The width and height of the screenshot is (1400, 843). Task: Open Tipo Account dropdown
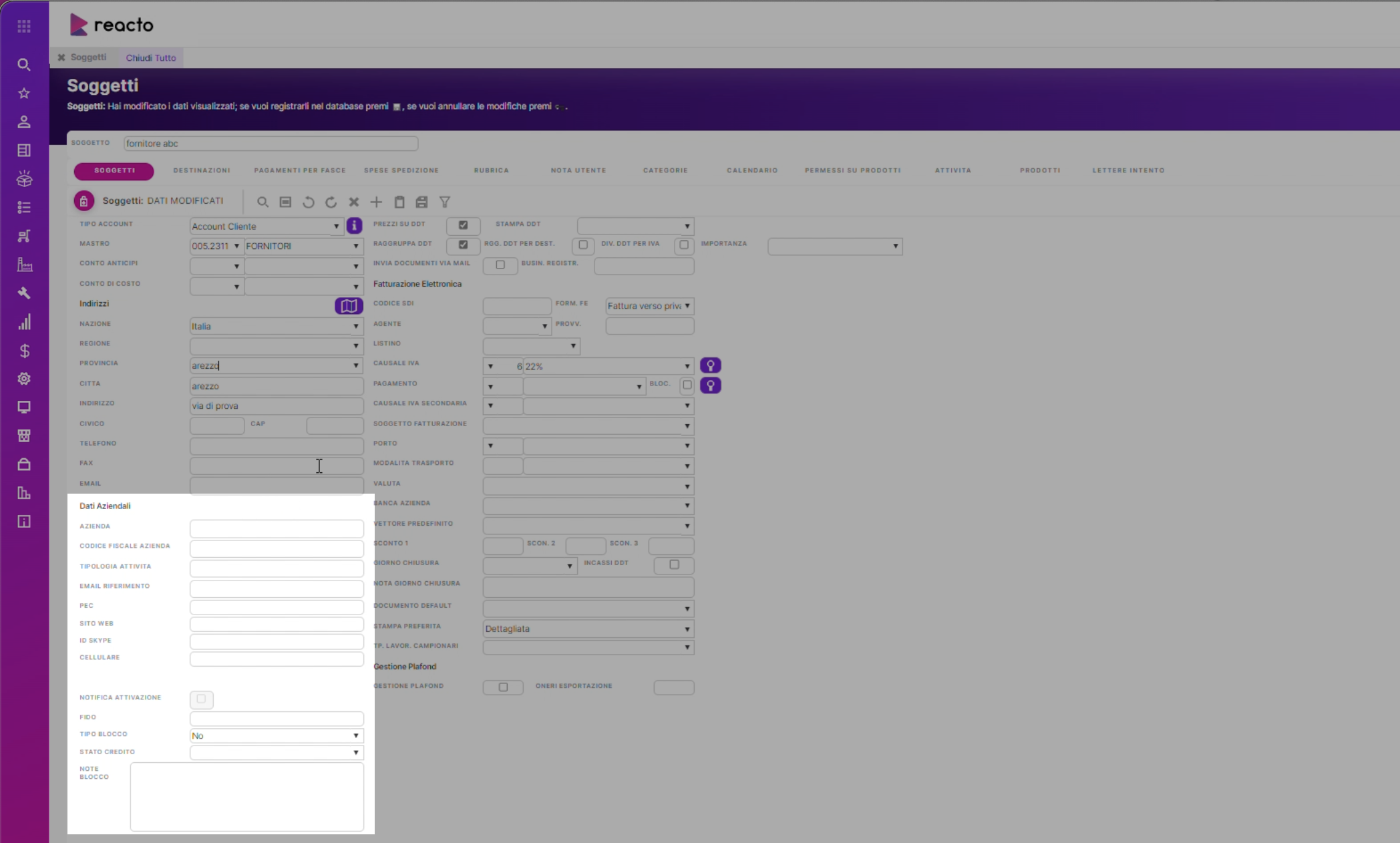[267, 226]
